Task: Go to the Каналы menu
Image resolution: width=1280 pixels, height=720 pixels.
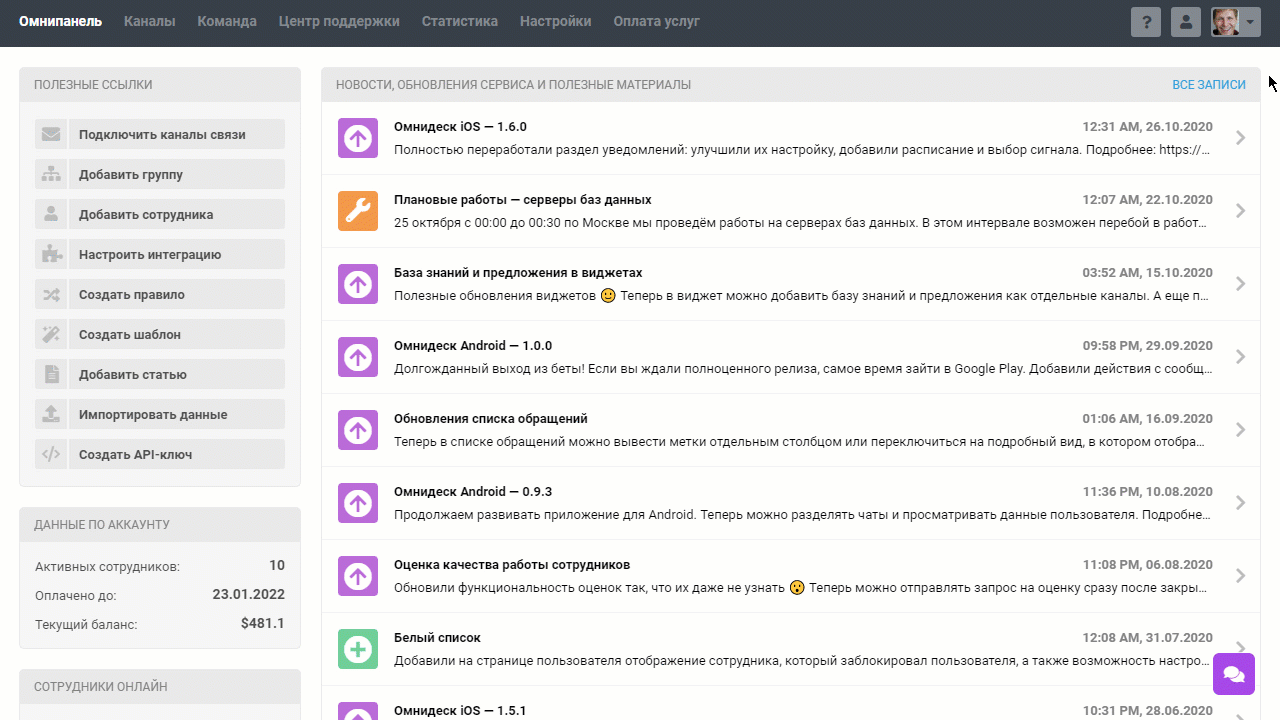Action: click(150, 21)
